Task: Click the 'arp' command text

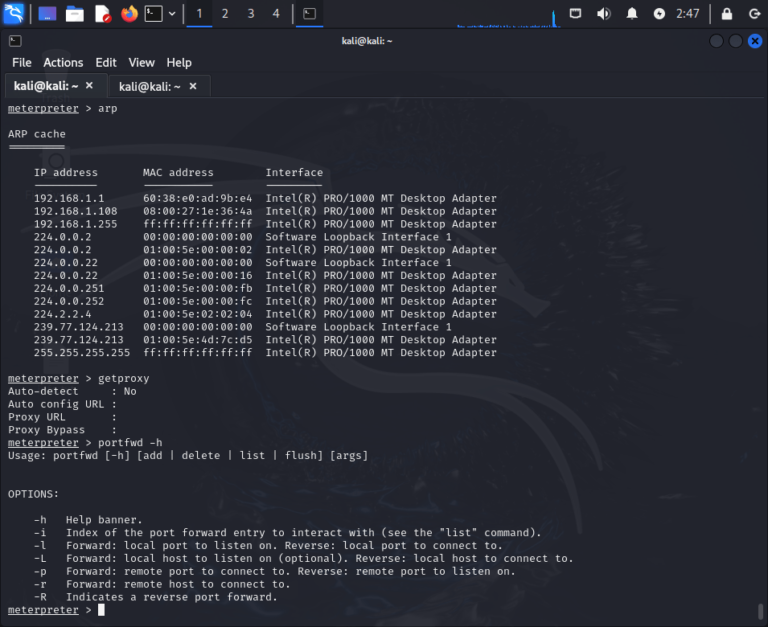Action: pyautogui.click(x=107, y=109)
